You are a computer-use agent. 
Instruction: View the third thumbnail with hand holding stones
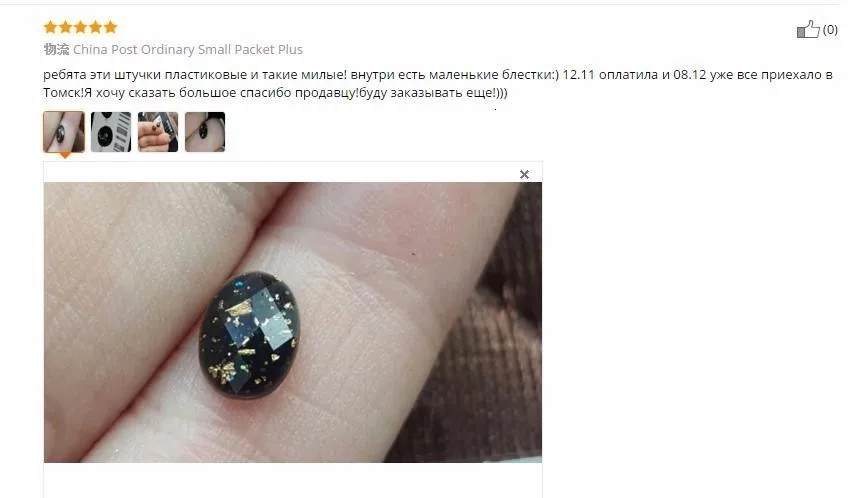[x=158, y=132]
